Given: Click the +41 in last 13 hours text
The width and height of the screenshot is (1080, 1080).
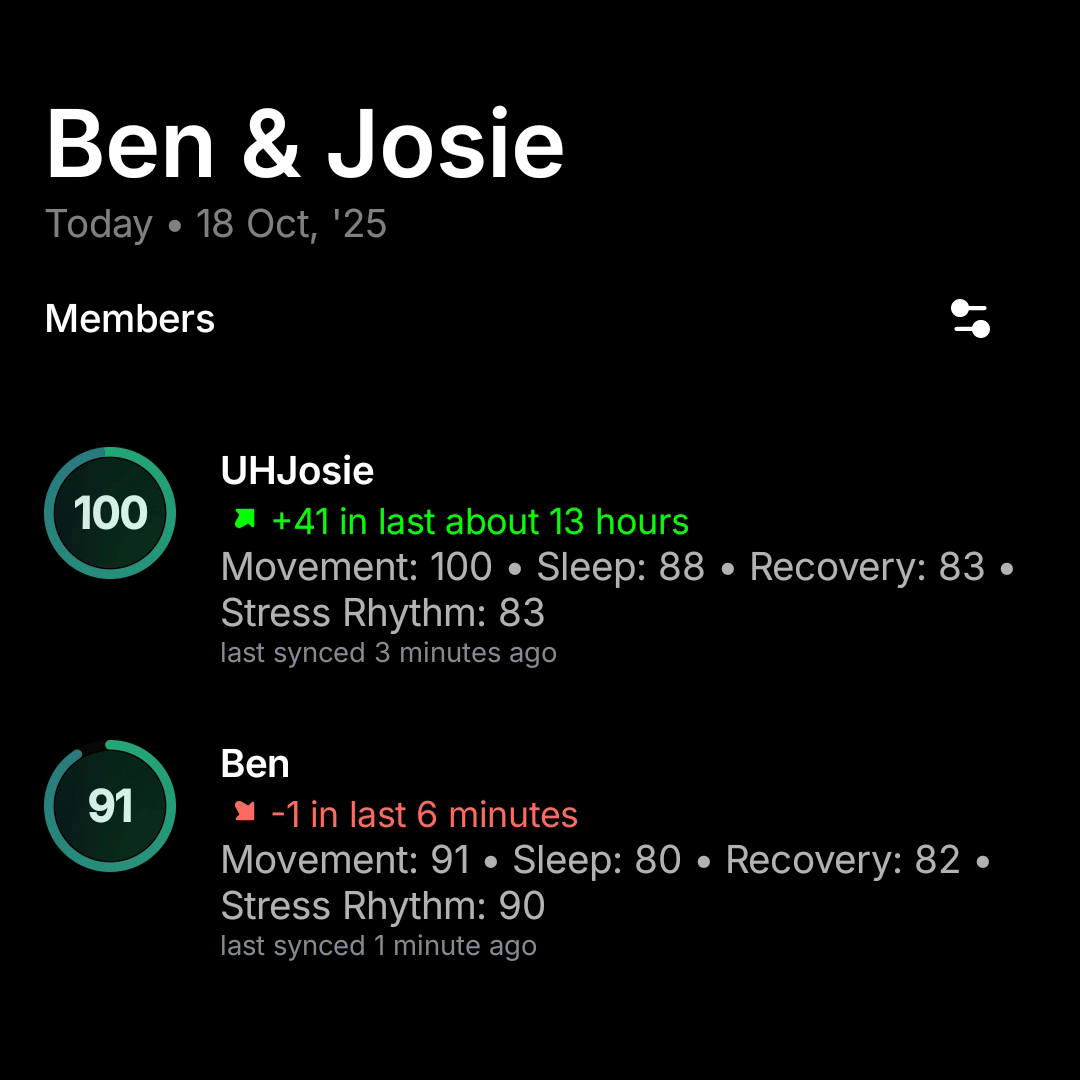Looking at the screenshot, I should tap(480, 521).
